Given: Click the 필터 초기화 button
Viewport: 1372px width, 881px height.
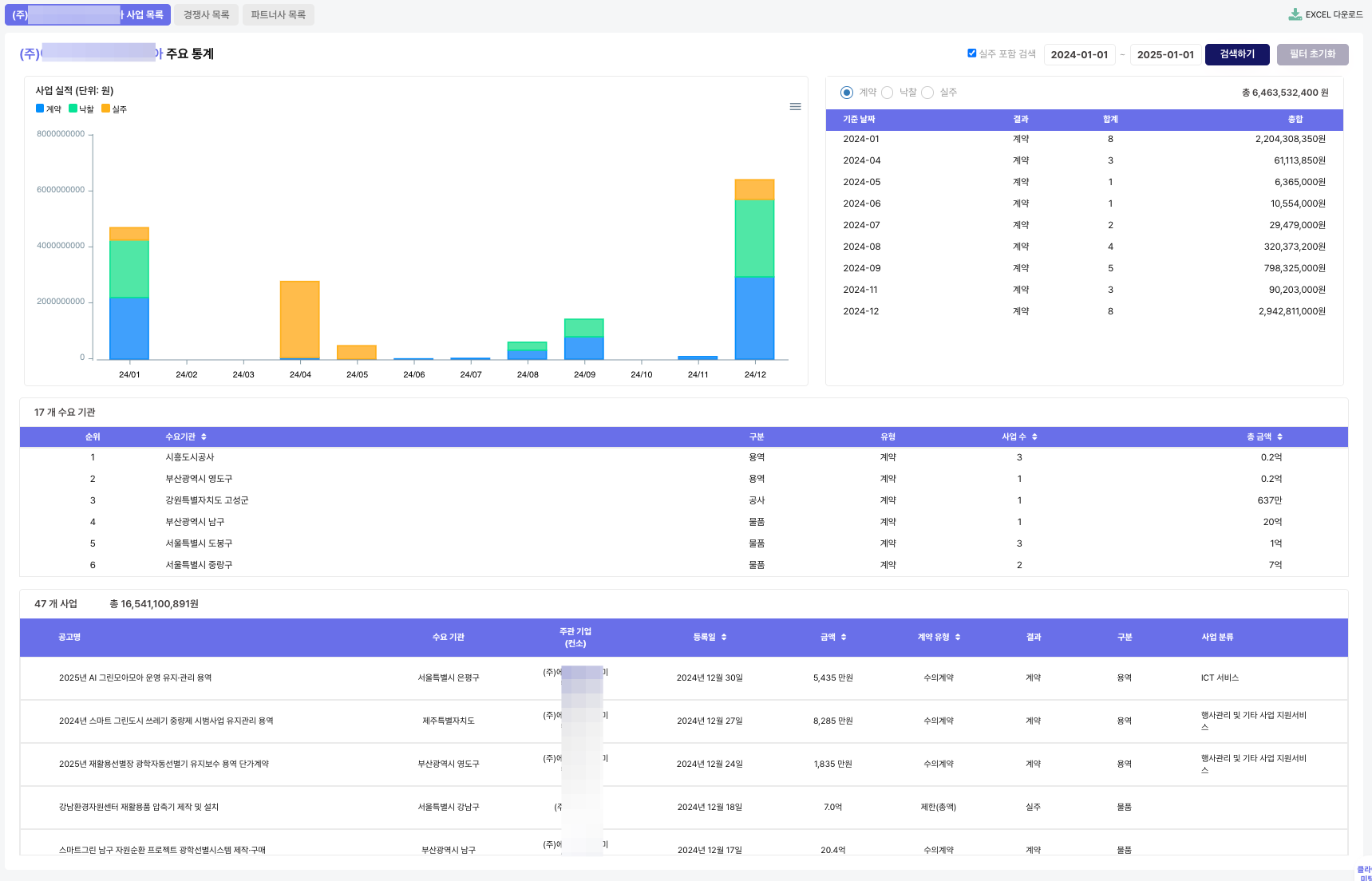Looking at the screenshot, I should [x=1312, y=54].
